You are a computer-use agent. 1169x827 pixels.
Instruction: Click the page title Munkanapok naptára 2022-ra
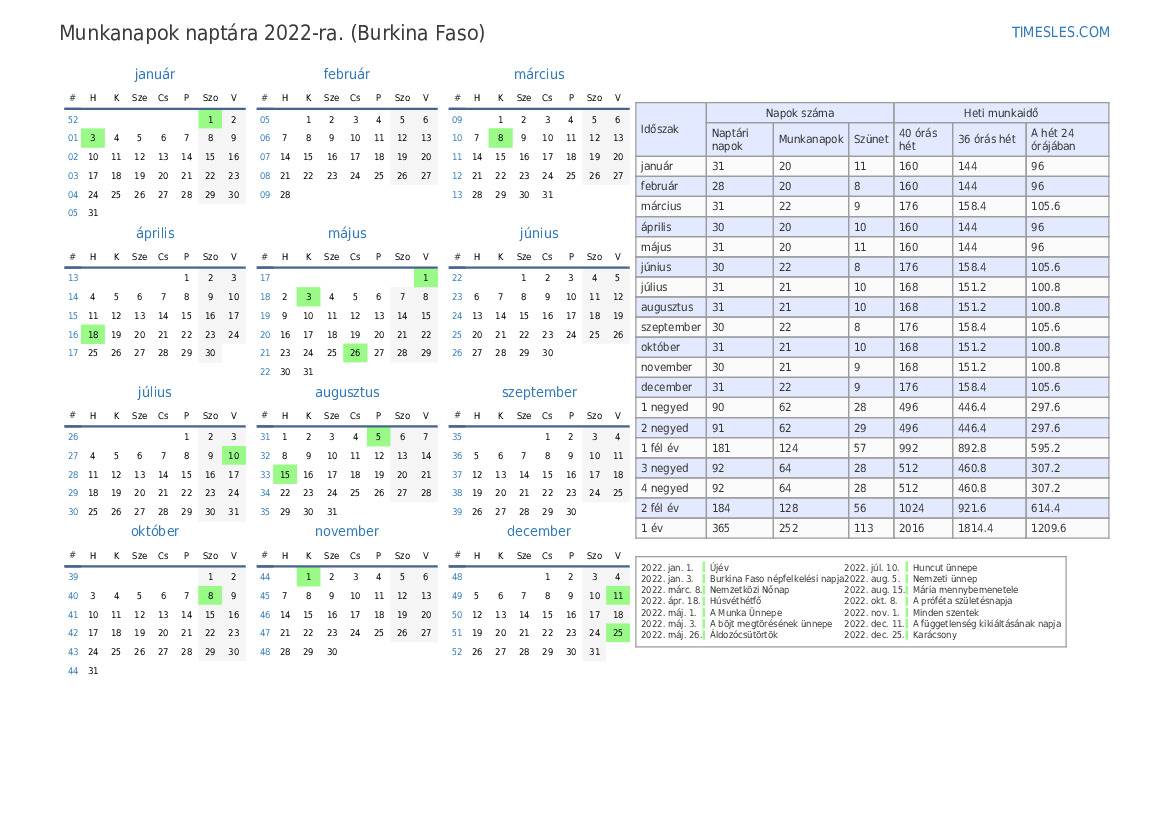(x=272, y=33)
